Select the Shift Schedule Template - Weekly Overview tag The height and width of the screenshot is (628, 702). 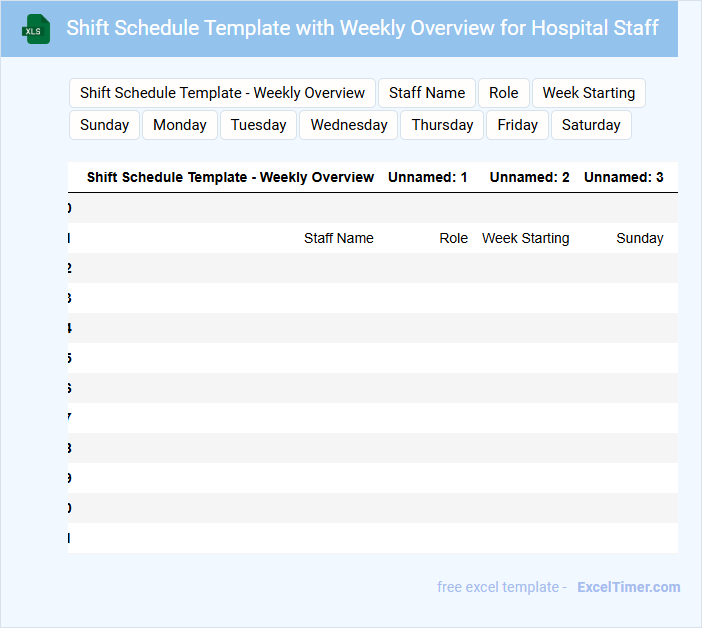coord(222,93)
